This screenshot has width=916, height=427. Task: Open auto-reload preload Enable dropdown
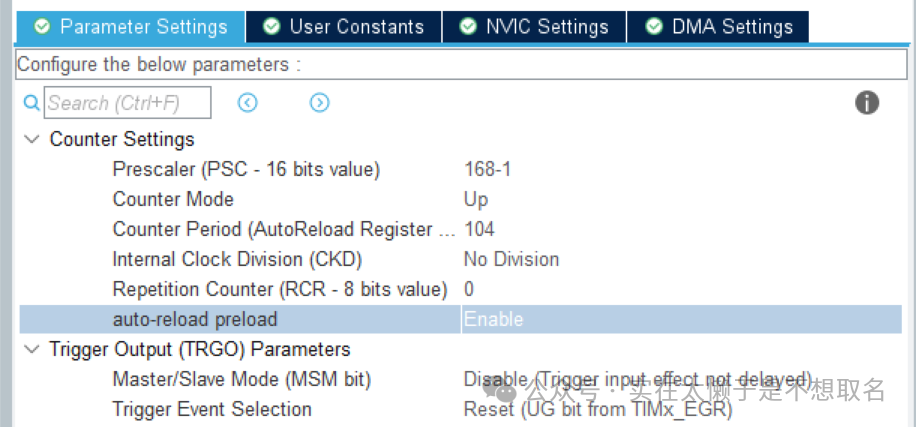click(x=682, y=319)
